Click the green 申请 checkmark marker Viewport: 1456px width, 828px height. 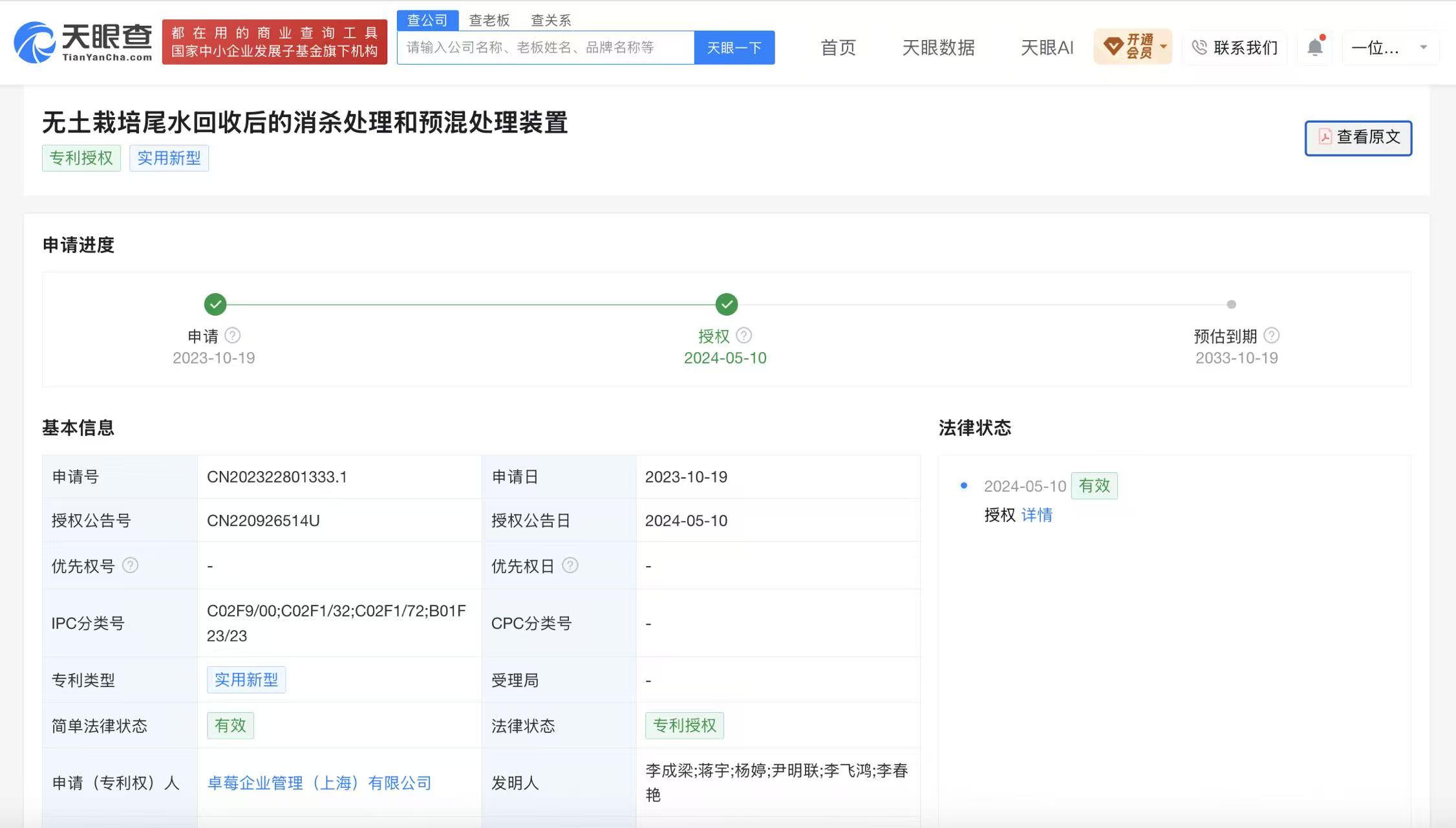(x=215, y=304)
